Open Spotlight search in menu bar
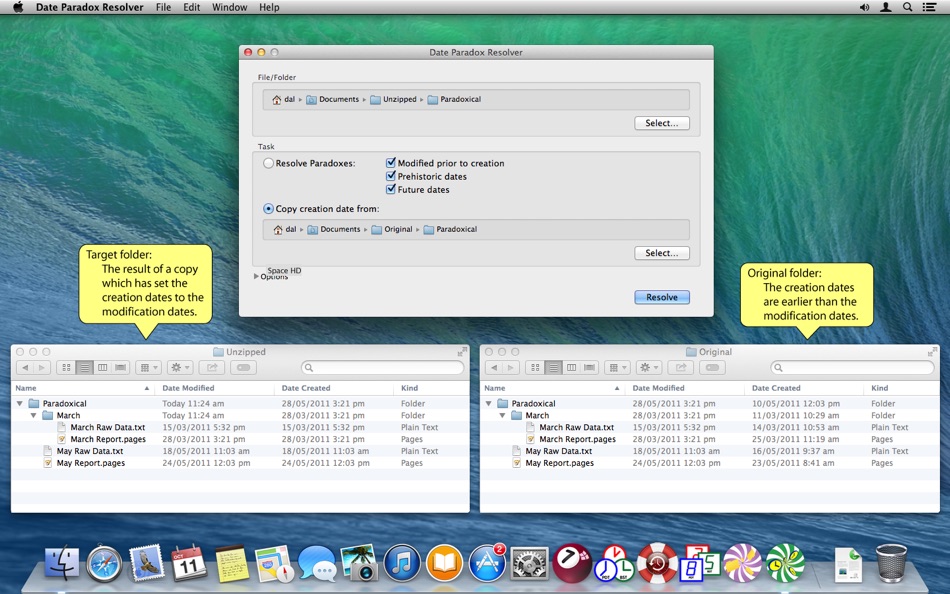This screenshot has width=950, height=594. (x=907, y=7)
